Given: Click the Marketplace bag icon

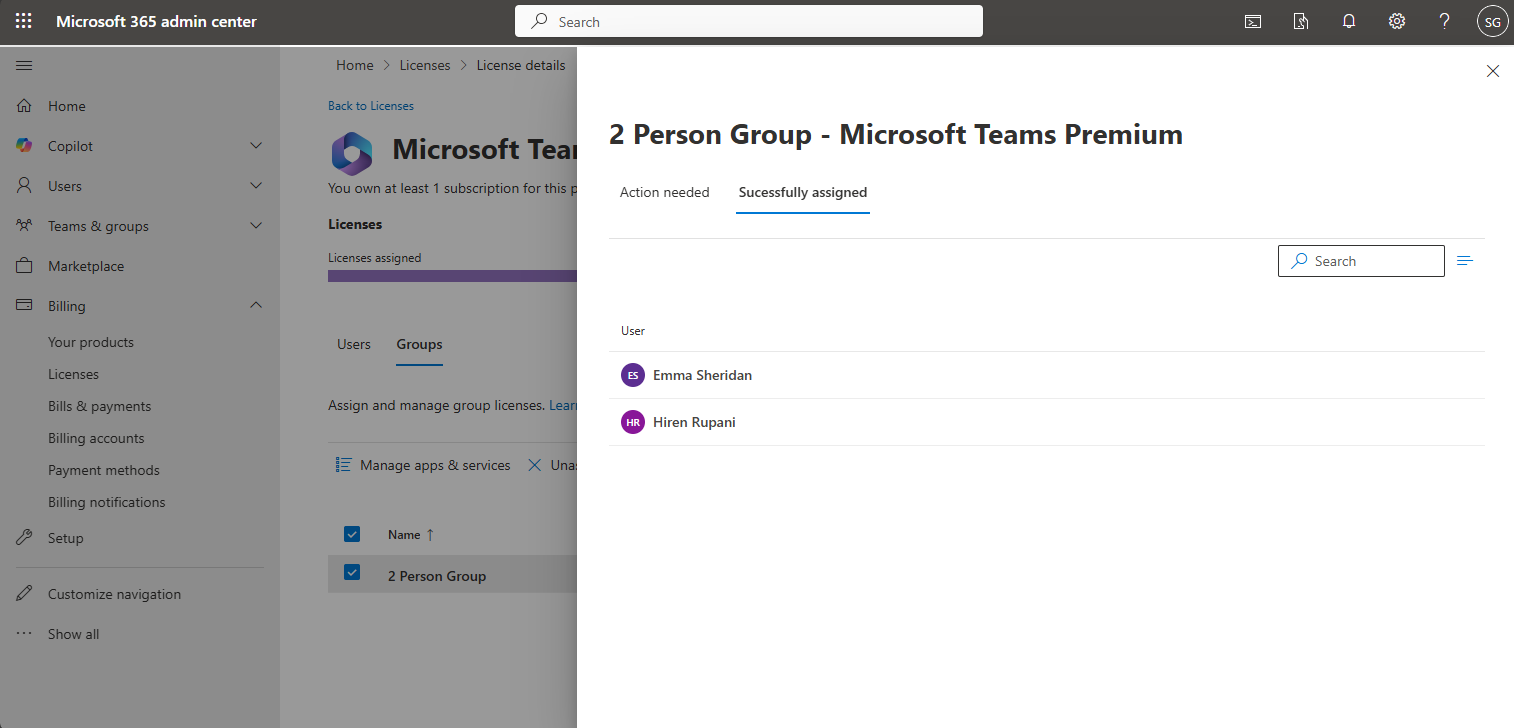Looking at the screenshot, I should (25, 266).
